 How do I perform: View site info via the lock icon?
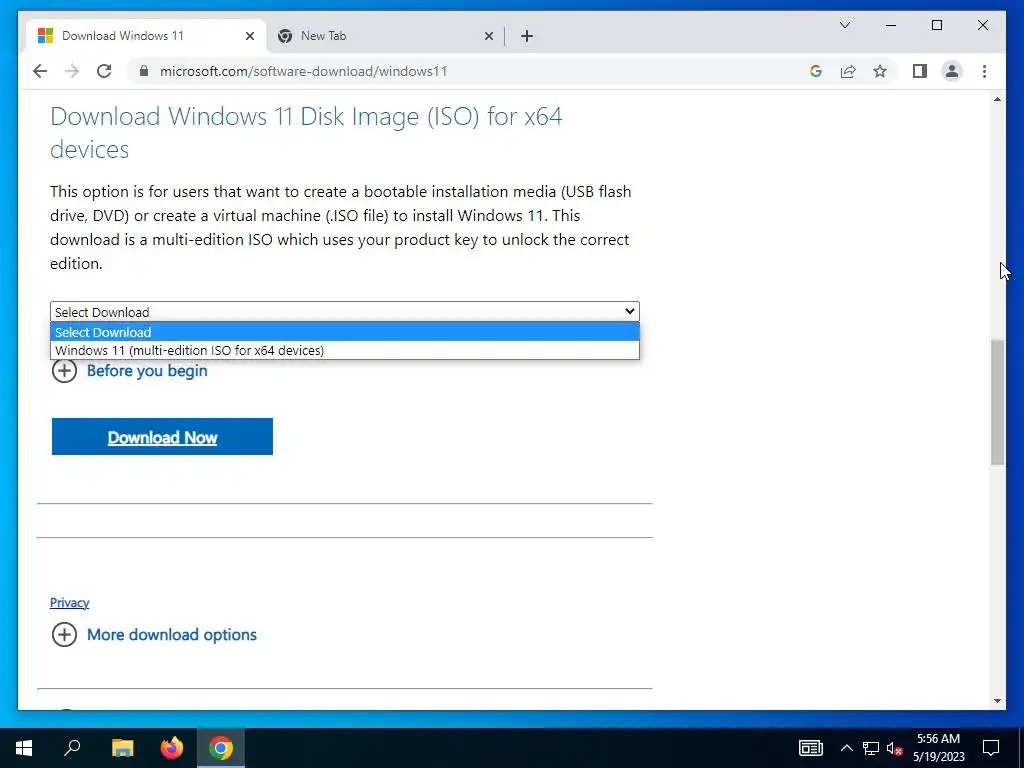coord(144,71)
